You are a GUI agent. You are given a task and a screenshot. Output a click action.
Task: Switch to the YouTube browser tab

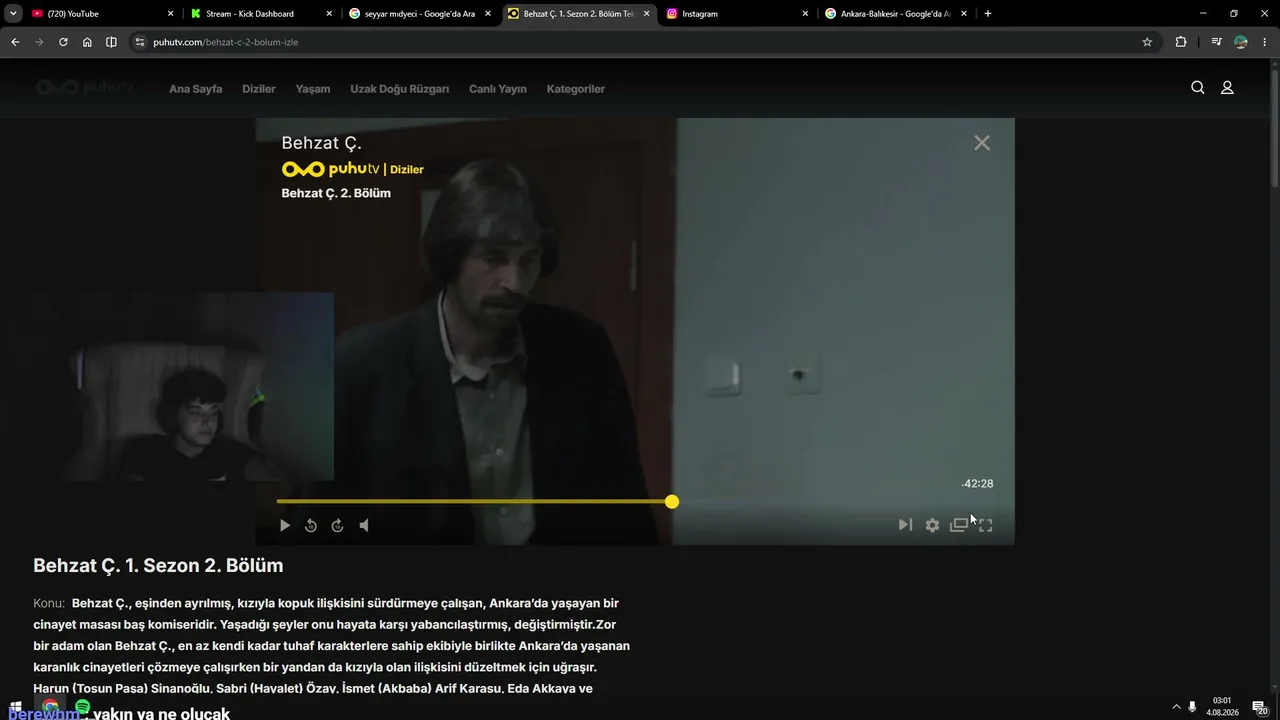[x=100, y=14]
